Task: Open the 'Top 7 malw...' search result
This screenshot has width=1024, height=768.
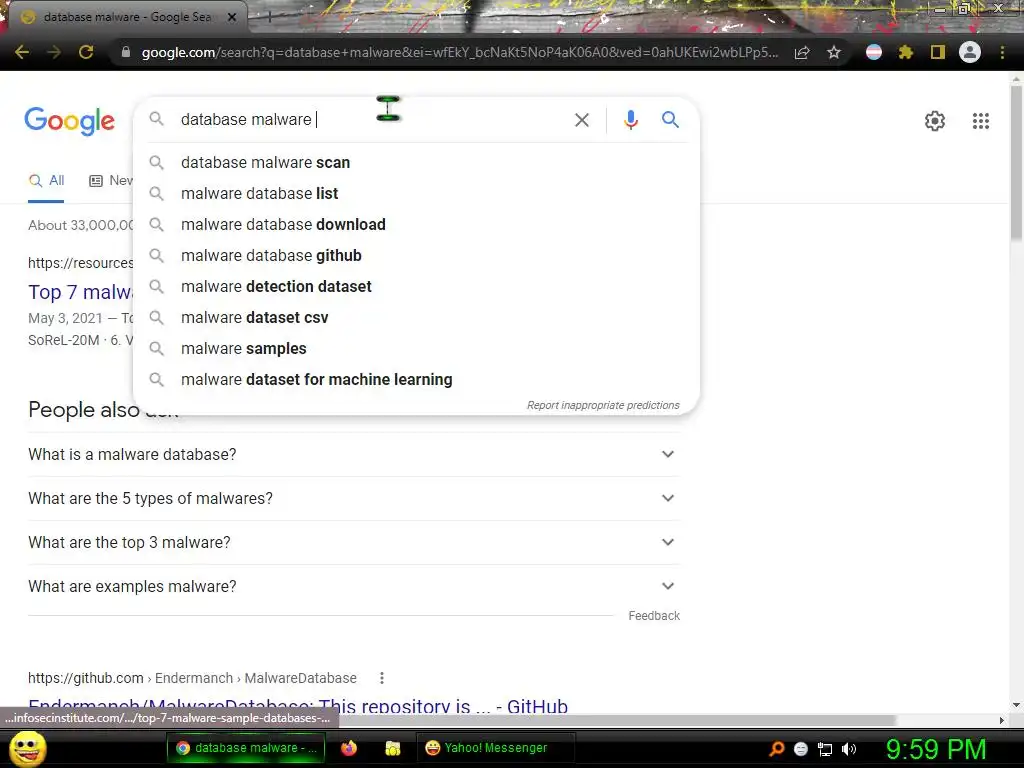Action: coord(80,292)
